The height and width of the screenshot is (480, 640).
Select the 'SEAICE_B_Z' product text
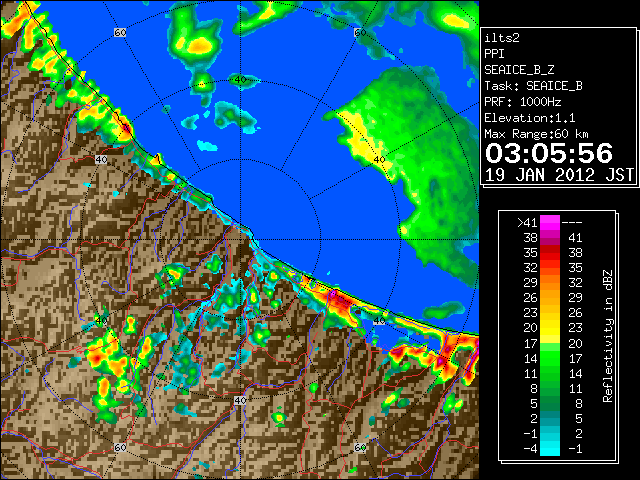click(x=519, y=70)
